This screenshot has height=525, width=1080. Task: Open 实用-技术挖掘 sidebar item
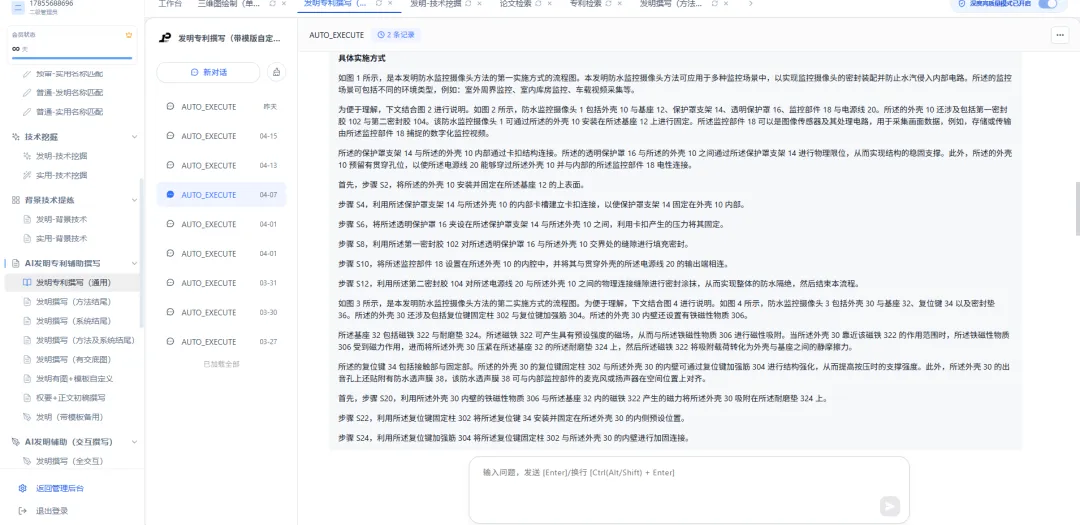(61, 175)
